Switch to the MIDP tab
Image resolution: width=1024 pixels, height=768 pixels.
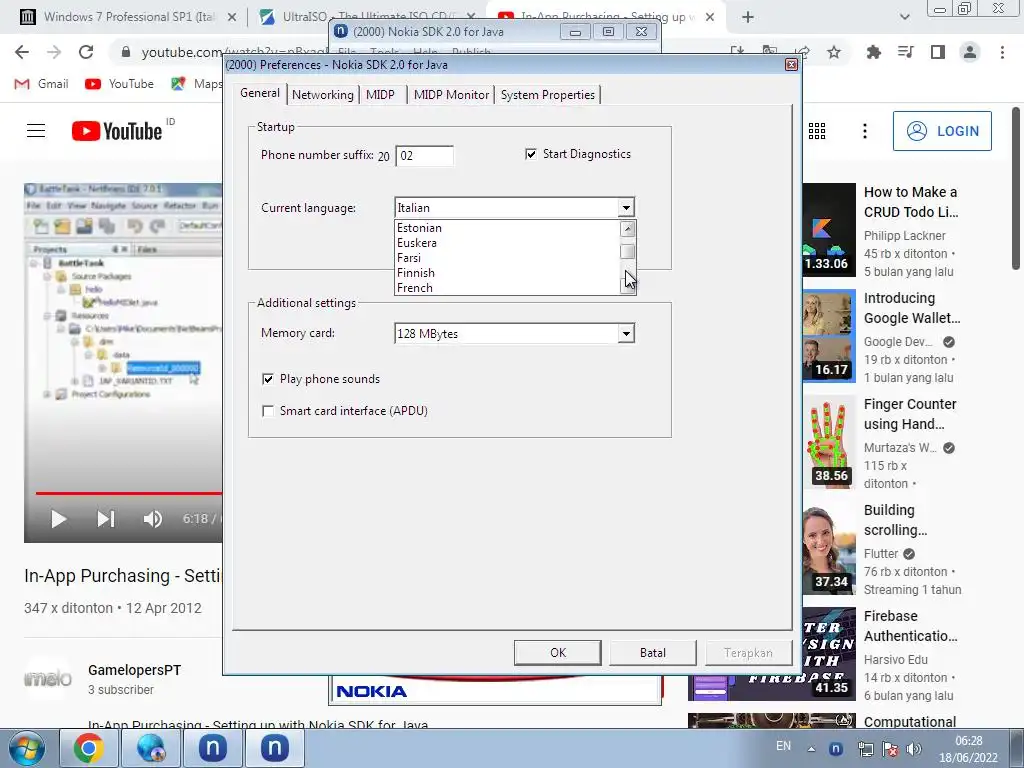[x=380, y=95]
